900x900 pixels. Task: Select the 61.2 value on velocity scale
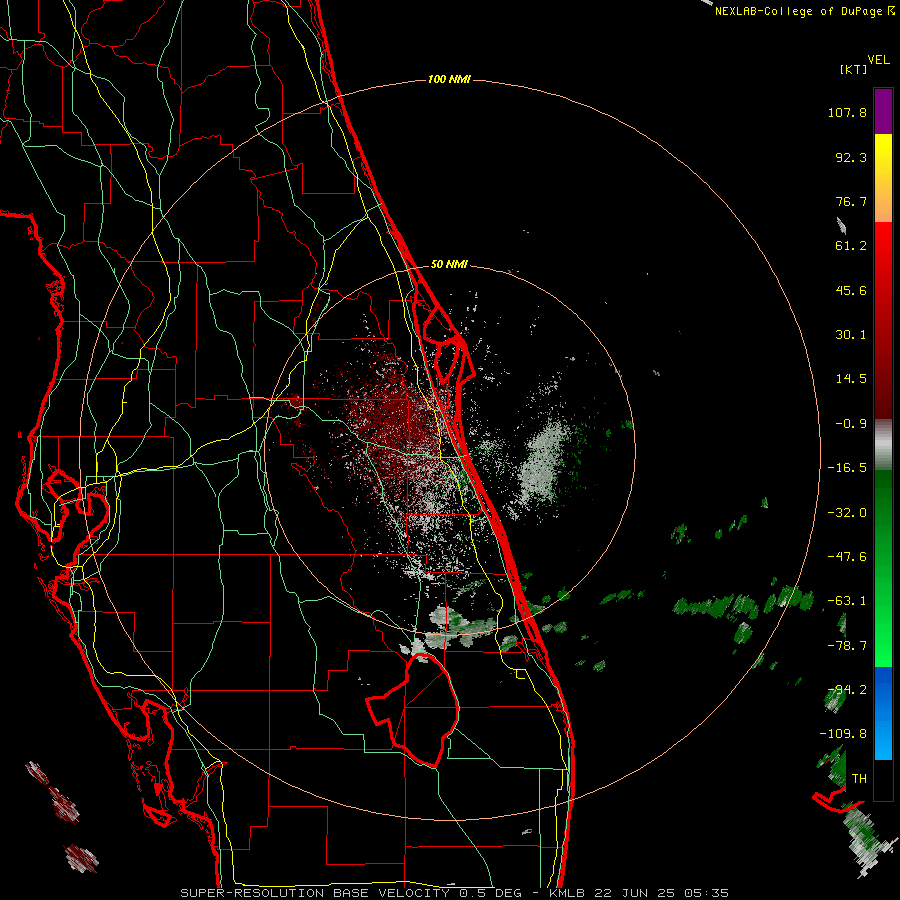coord(851,246)
